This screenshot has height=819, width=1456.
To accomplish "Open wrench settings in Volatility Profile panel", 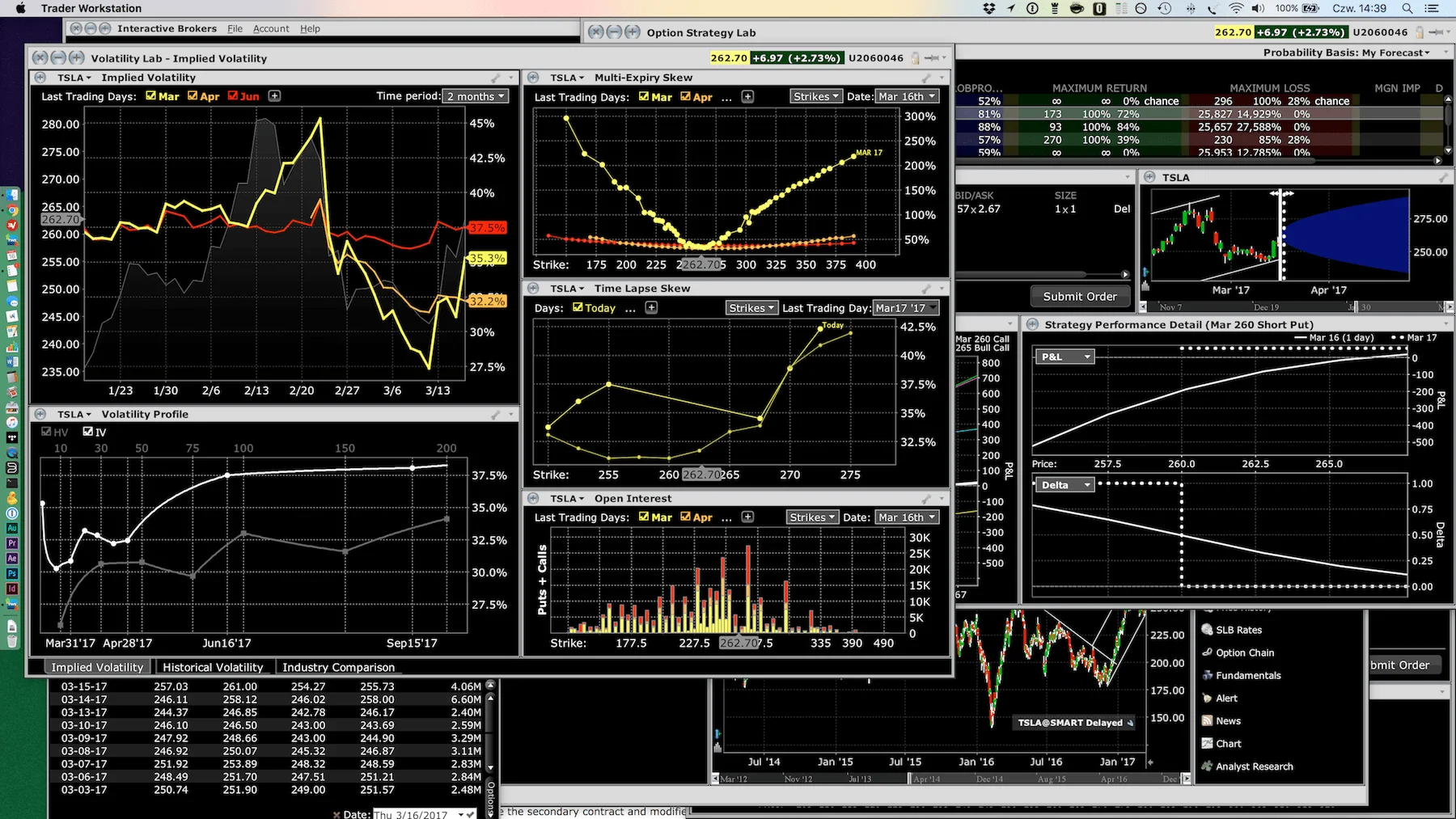I will (x=496, y=414).
